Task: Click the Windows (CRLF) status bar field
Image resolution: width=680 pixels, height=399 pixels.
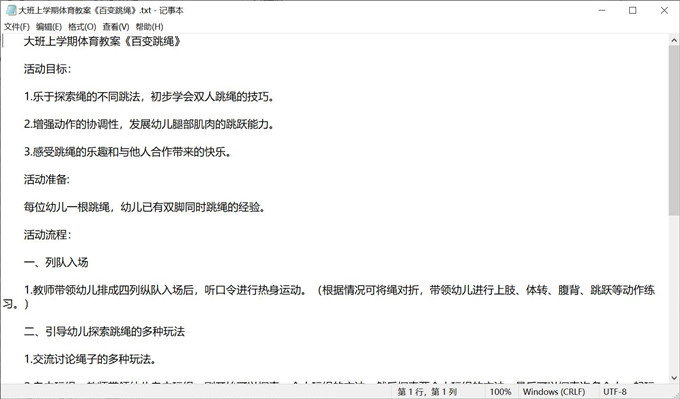Action: [x=554, y=392]
